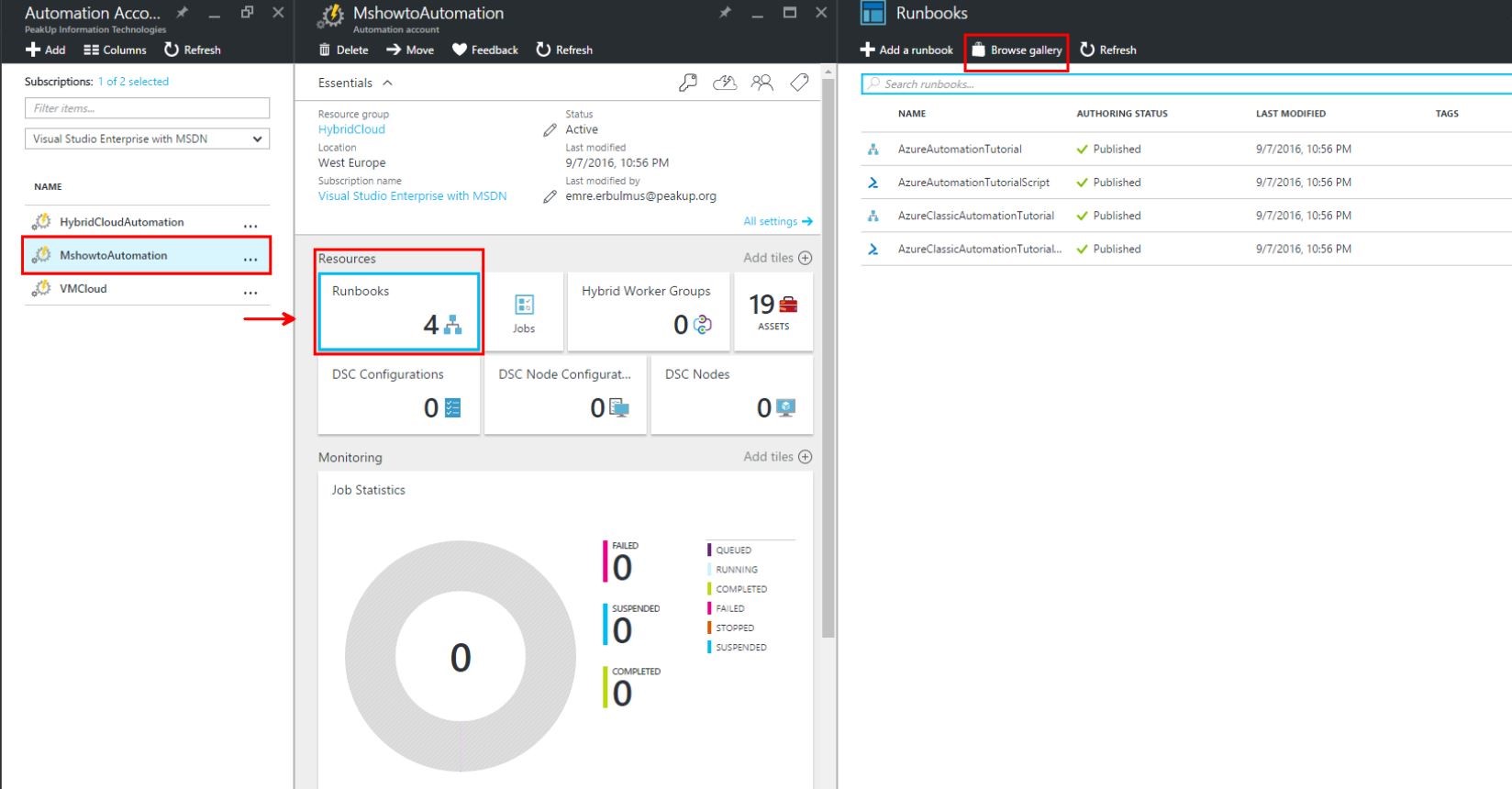Click the RUNNING legend entry

click(x=736, y=570)
